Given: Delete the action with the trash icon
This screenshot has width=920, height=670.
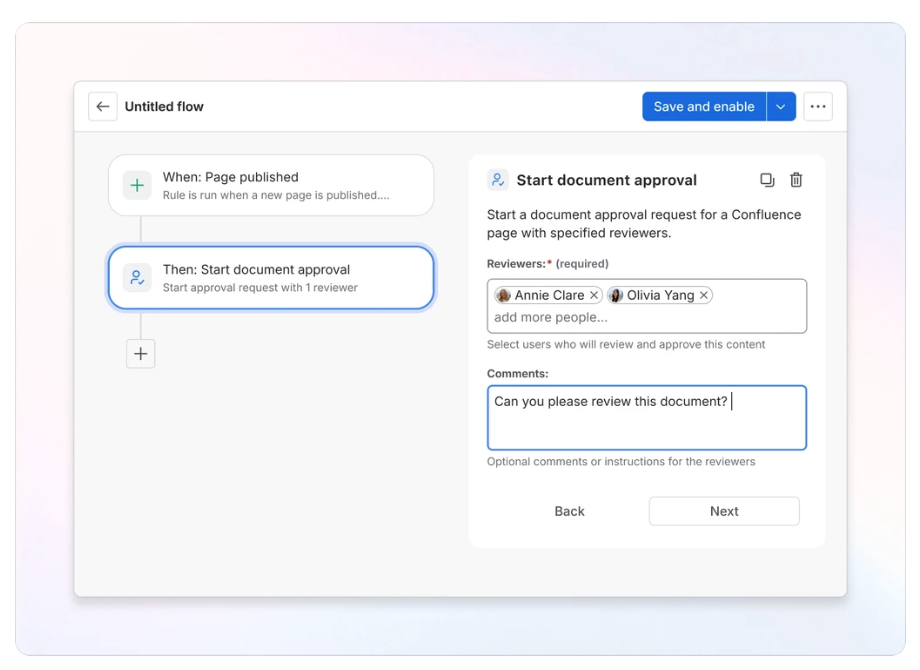Looking at the screenshot, I should point(796,180).
